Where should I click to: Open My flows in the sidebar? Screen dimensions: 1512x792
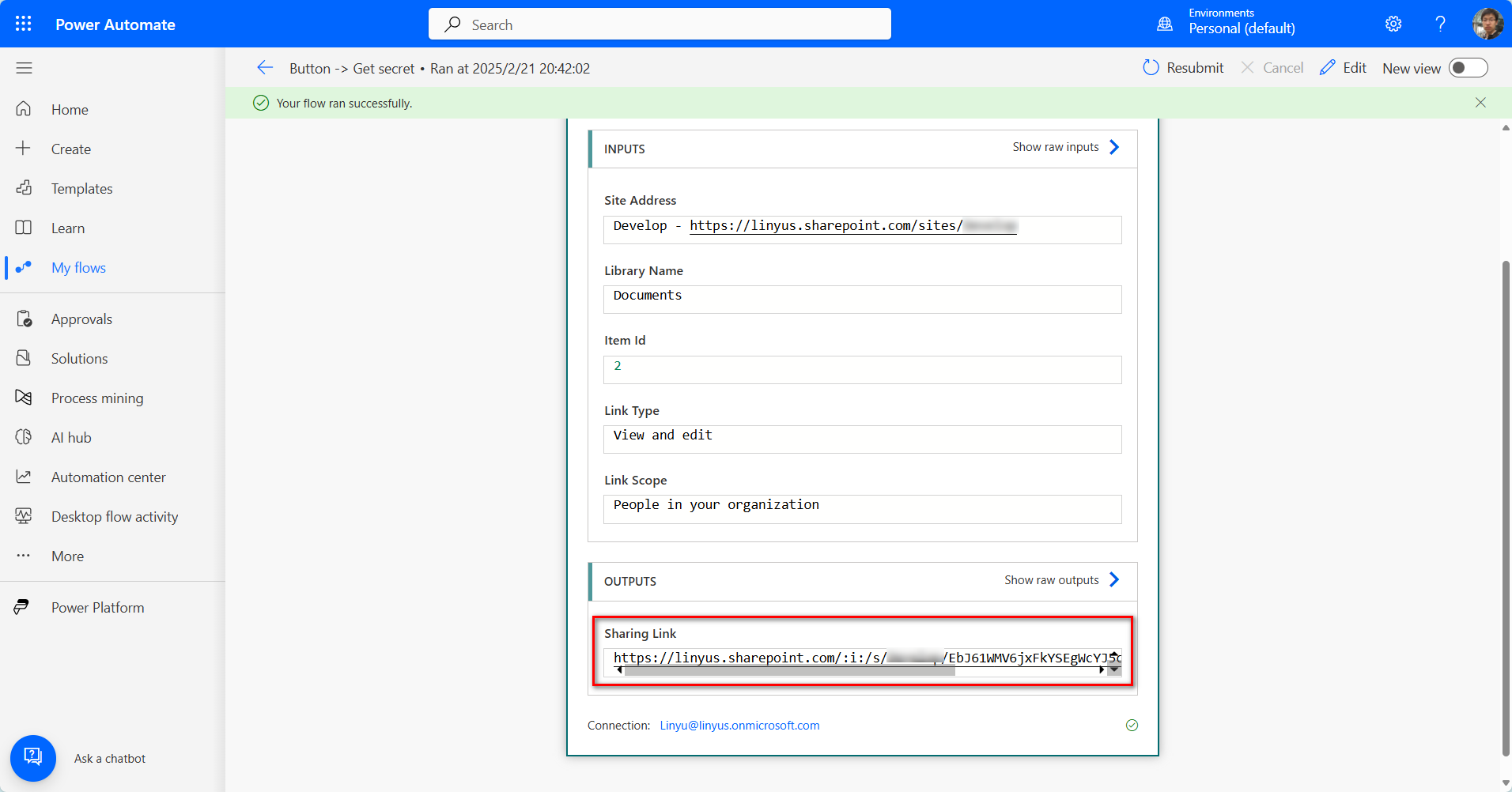(x=77, y=267)
